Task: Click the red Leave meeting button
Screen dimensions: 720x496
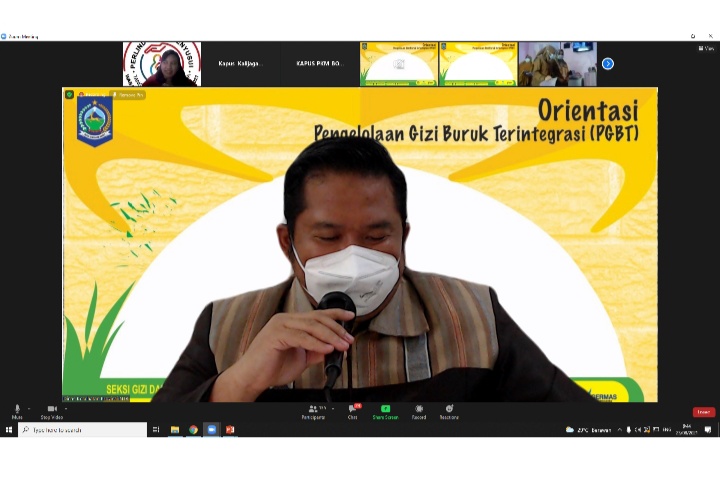Action: 703,412
